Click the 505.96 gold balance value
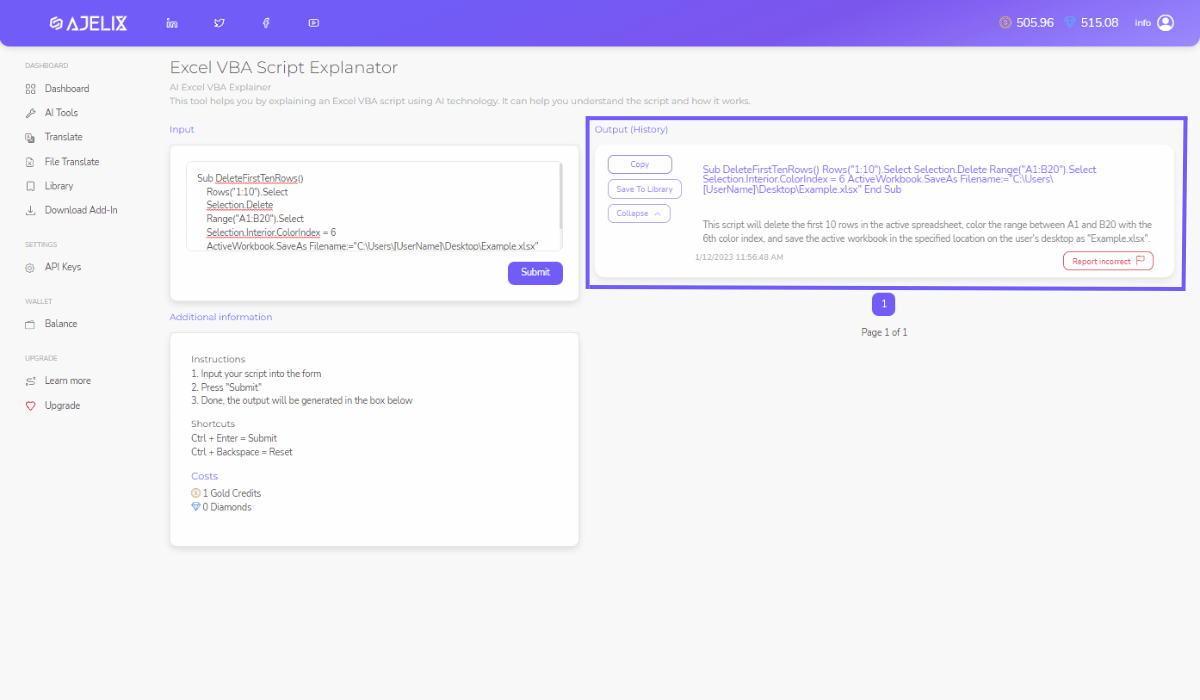The image size is (1200, 700). coord(1035,23)
